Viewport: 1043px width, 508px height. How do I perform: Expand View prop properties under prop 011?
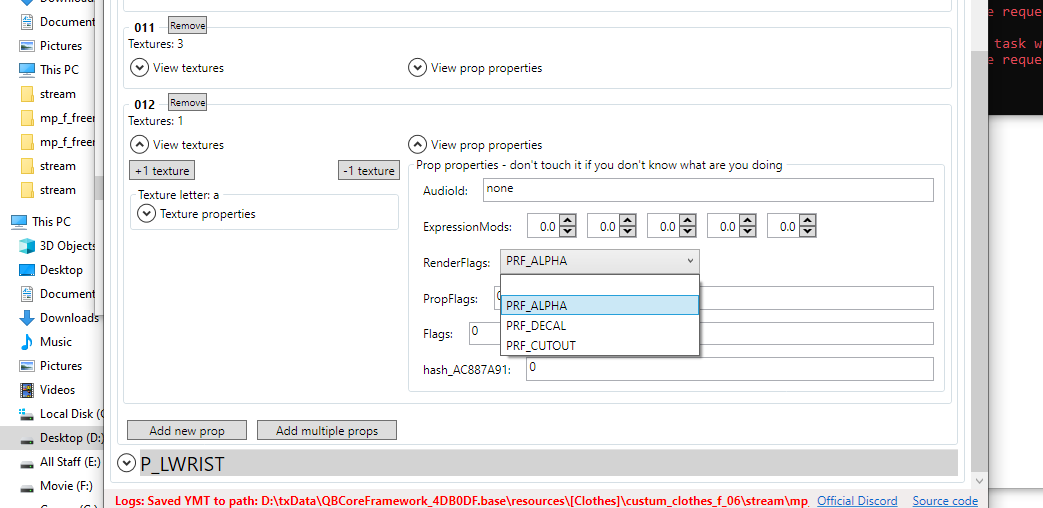(x=418, y=68)
